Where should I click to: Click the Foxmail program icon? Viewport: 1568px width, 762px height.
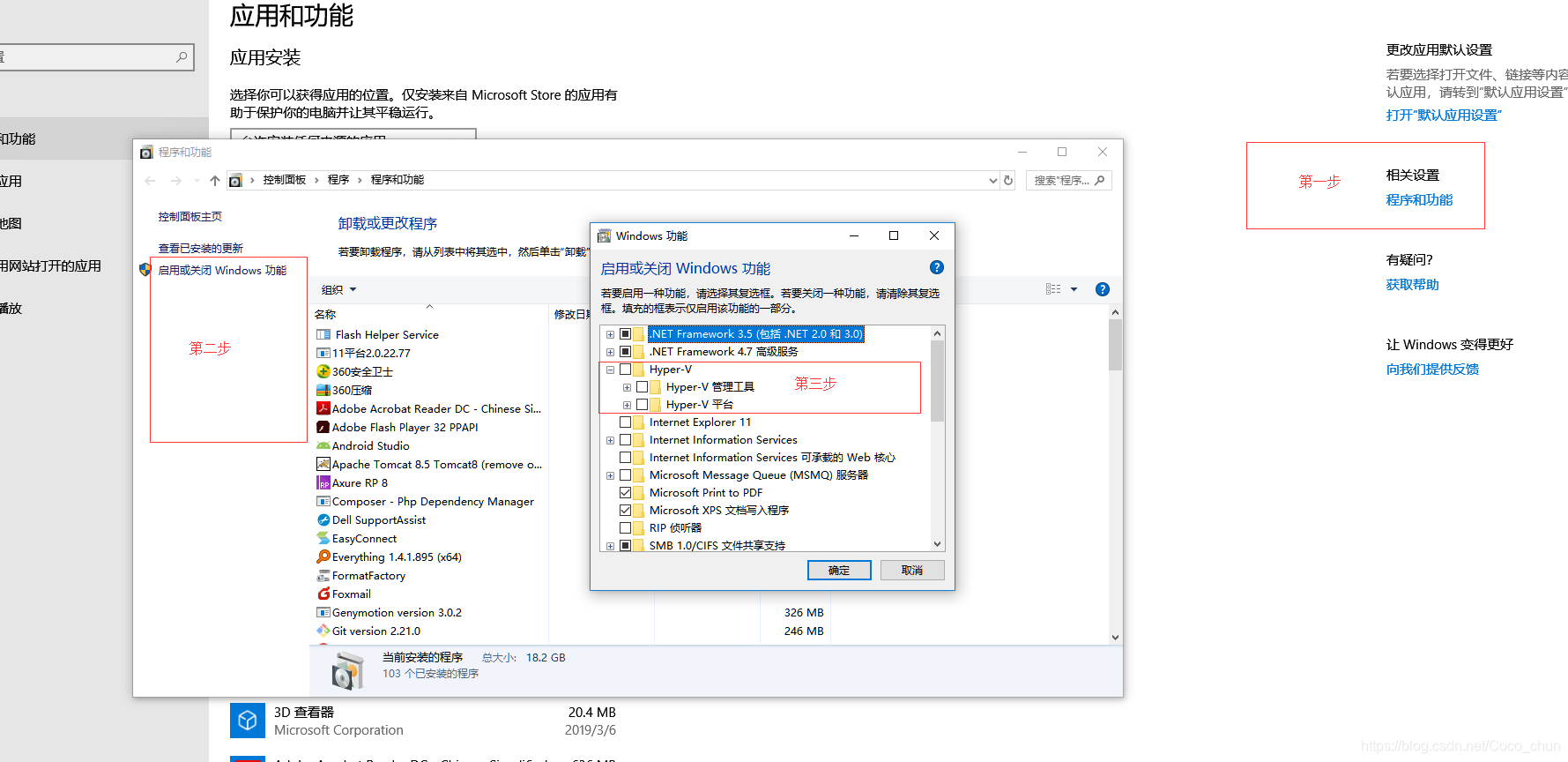click(323, 594)
